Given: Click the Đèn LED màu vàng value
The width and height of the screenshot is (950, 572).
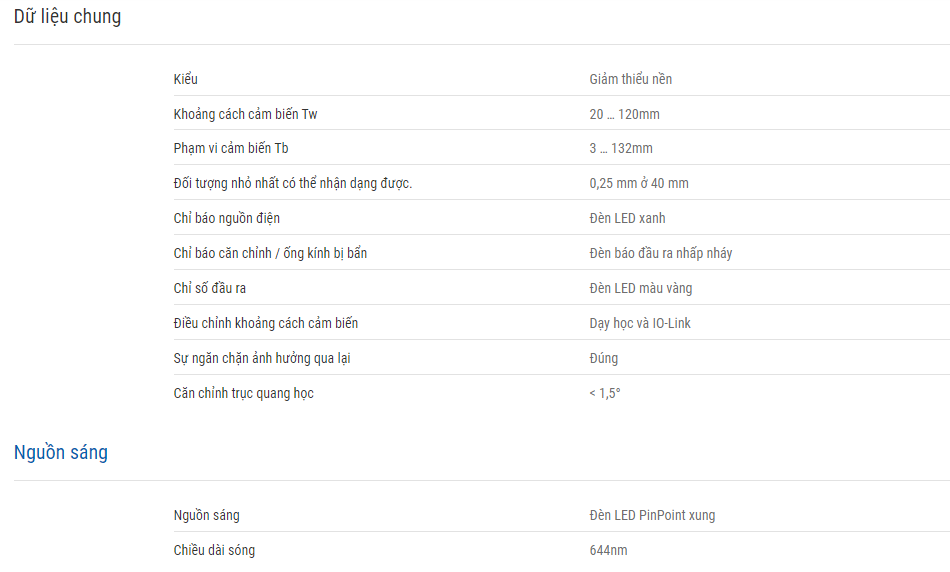Looking at the screenshot, I should pos(640,288).
